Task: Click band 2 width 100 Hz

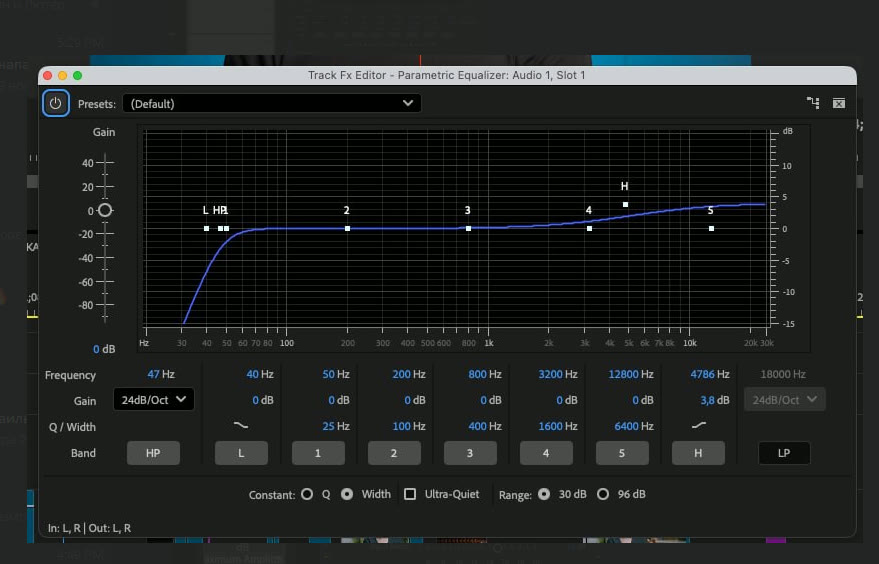Action: pos(409,426)
